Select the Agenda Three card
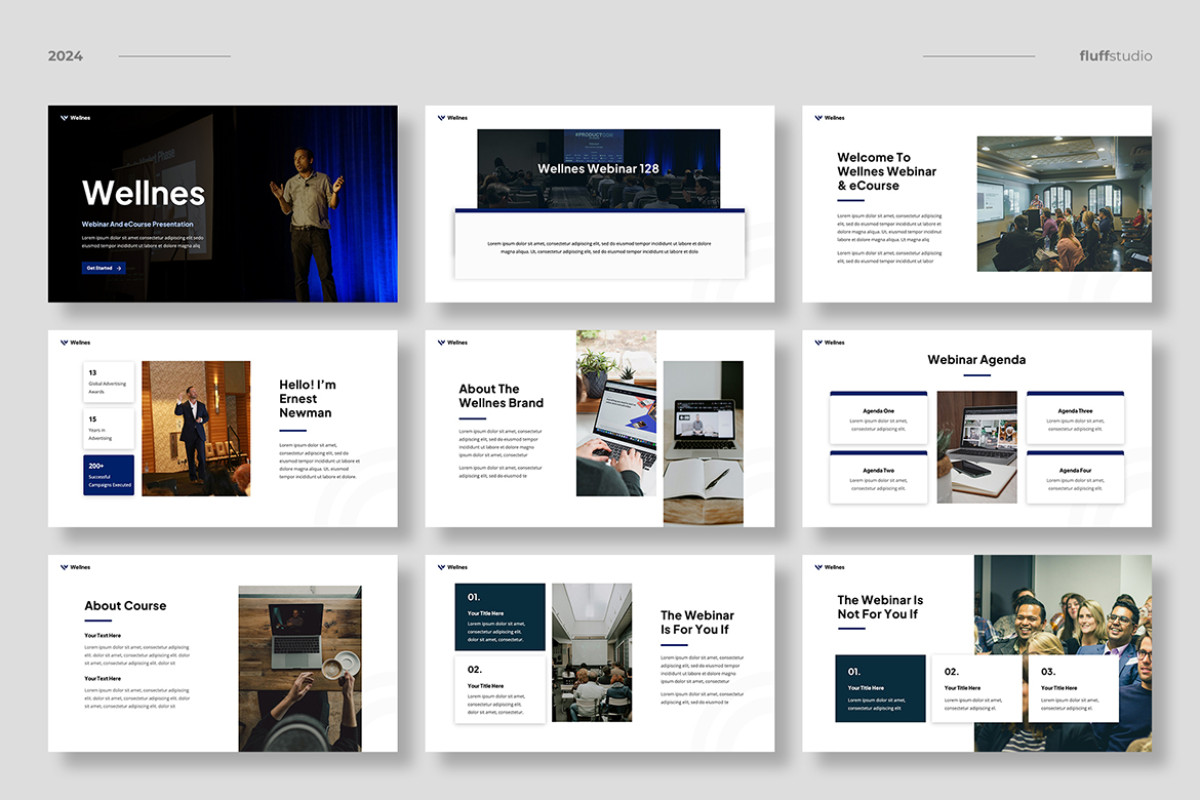 point(1075,418)
